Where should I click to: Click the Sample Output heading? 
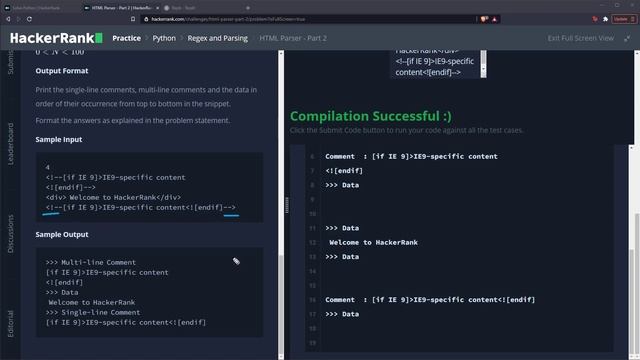tap(62, 235)
